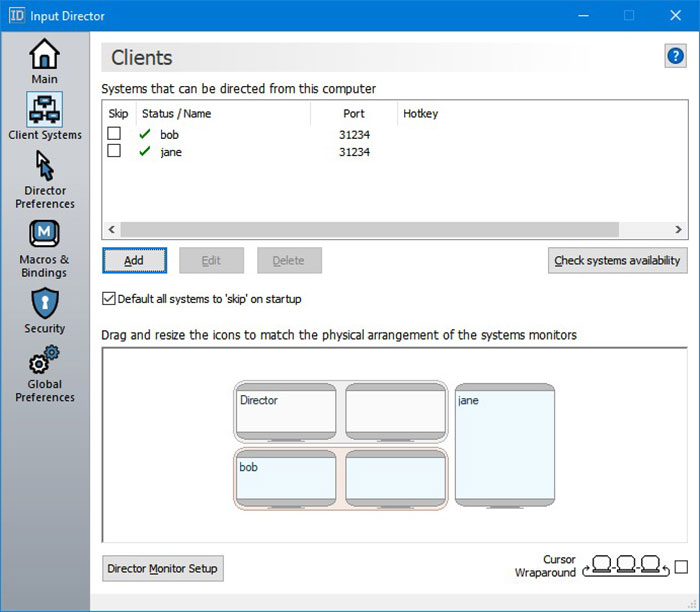Open Director Monitor Setup
Image resolution: width=700 pixels, height=612 pixels.
point(164,569)
